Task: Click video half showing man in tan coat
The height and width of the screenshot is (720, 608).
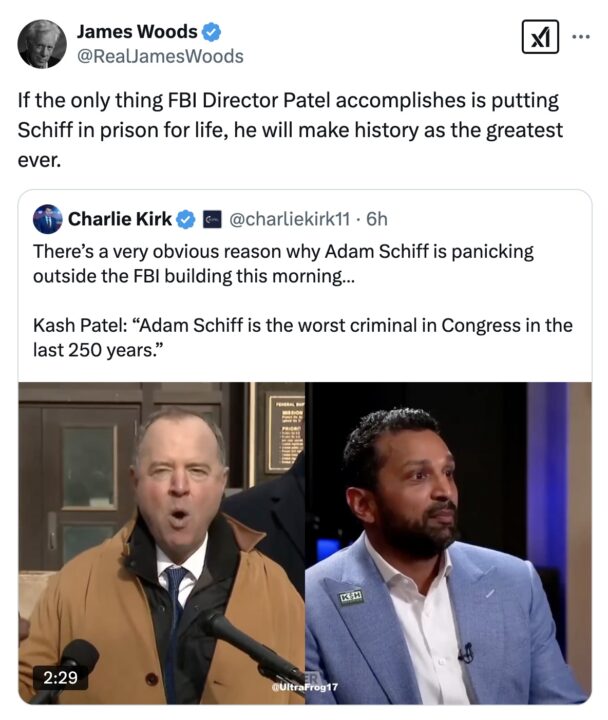Action: pyautogui.click(x=160, y=540)
